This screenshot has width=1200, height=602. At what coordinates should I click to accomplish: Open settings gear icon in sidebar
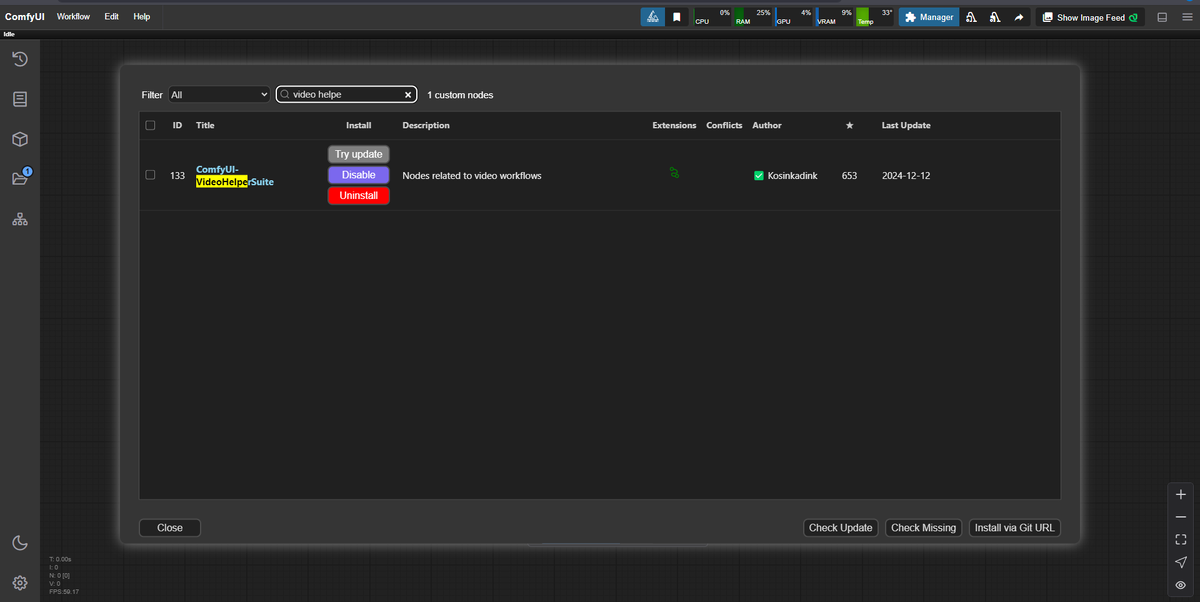coord(19,583)
